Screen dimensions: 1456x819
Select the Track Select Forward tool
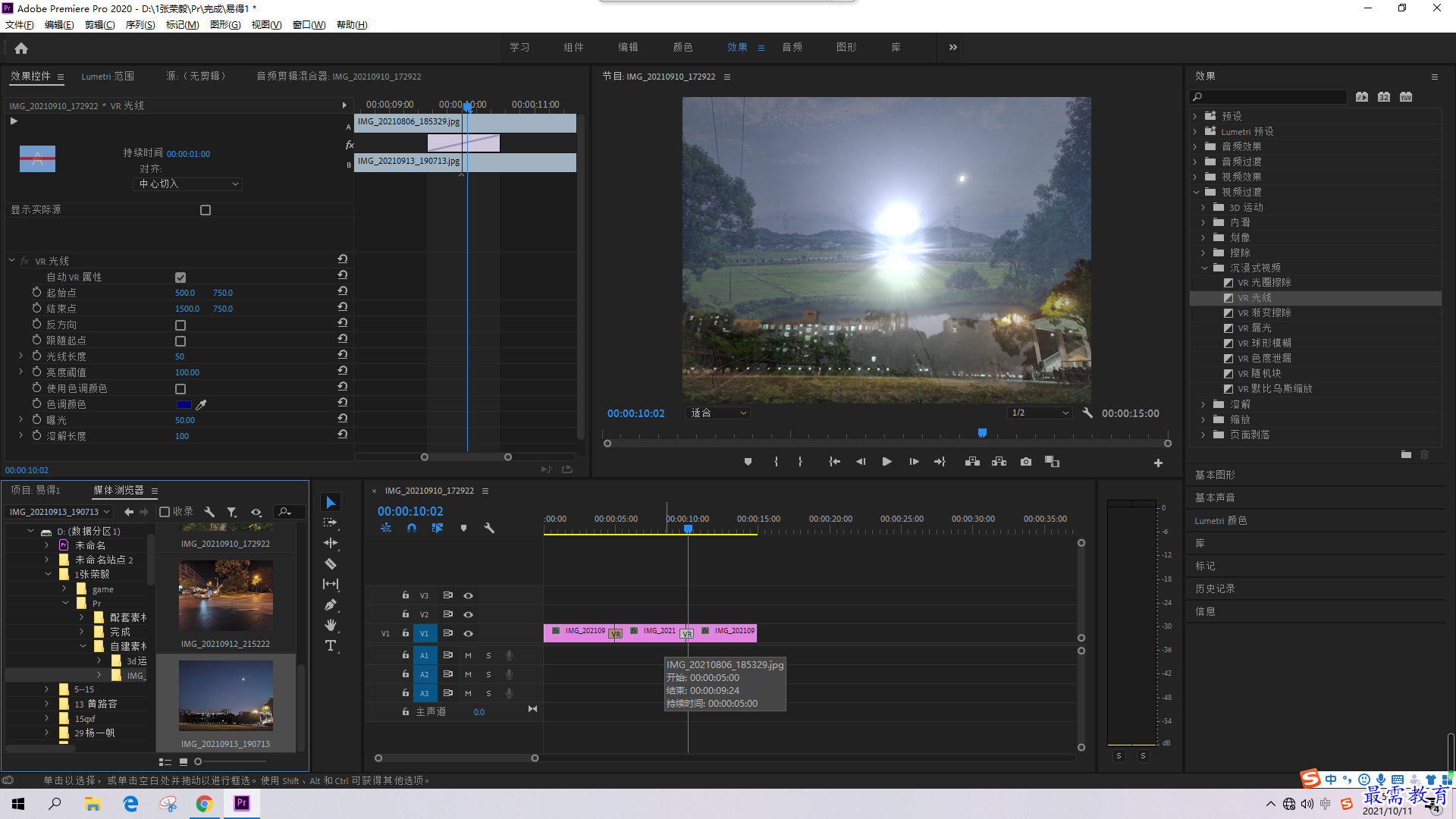pos(331,522)
